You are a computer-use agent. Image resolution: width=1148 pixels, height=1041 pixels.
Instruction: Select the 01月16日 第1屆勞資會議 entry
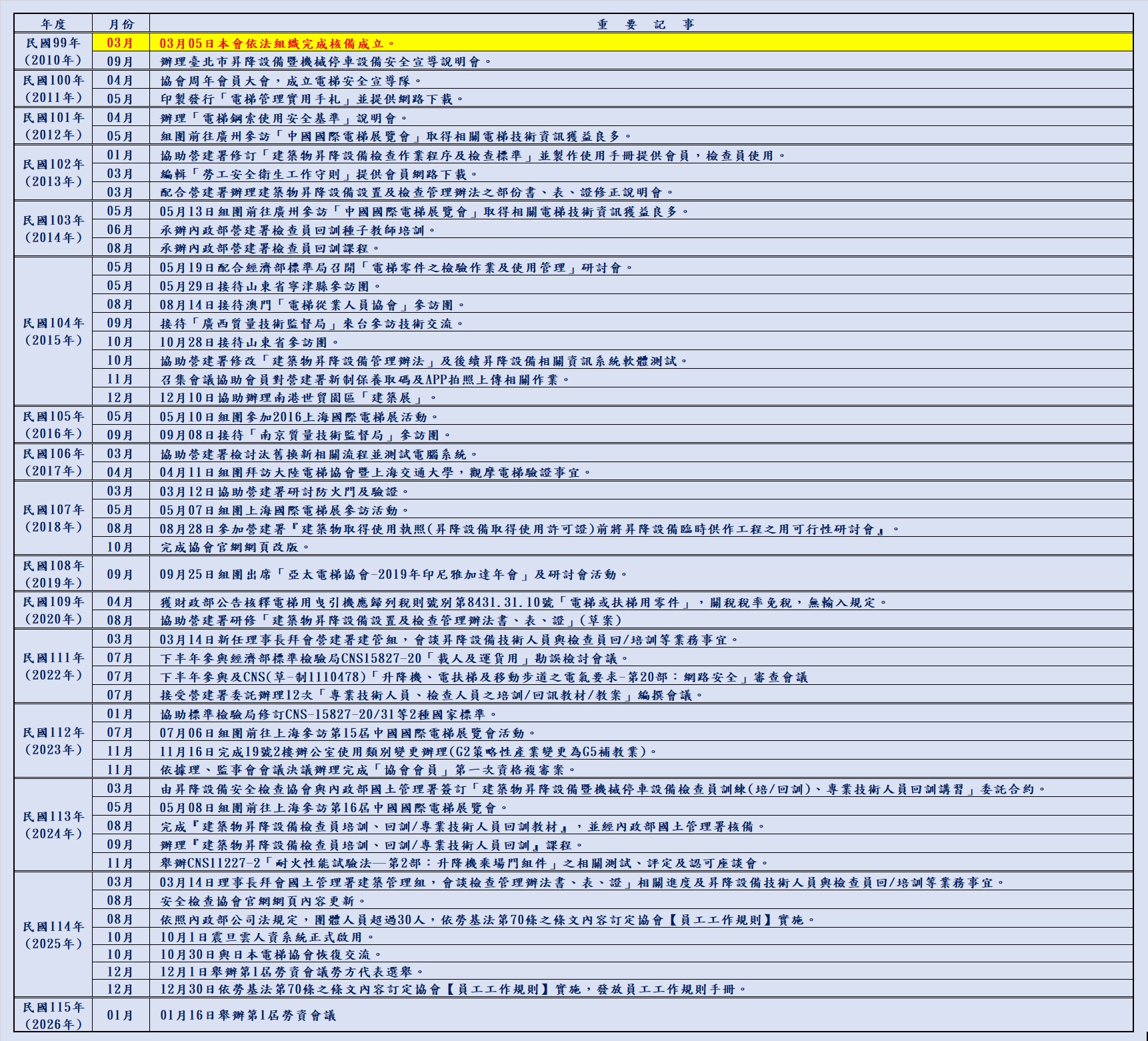[x=247, y=1015]
